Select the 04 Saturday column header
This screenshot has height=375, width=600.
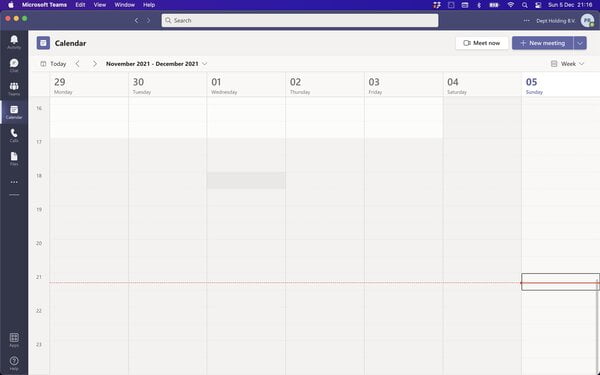coord(482,85)
